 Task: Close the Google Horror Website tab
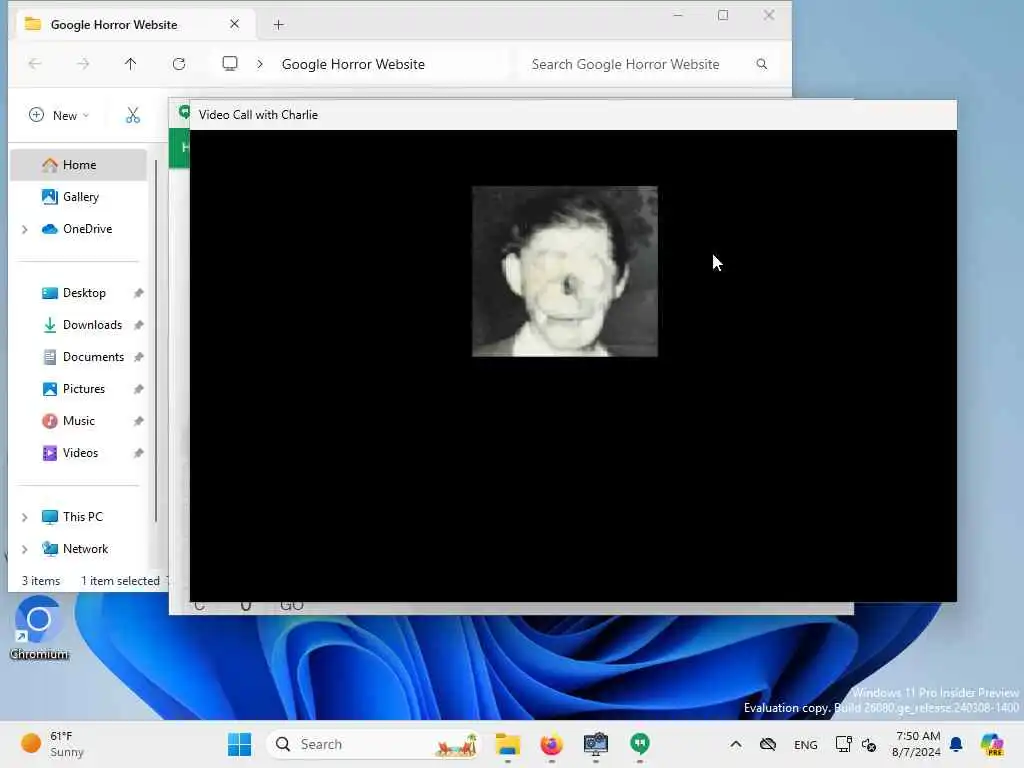234,24
